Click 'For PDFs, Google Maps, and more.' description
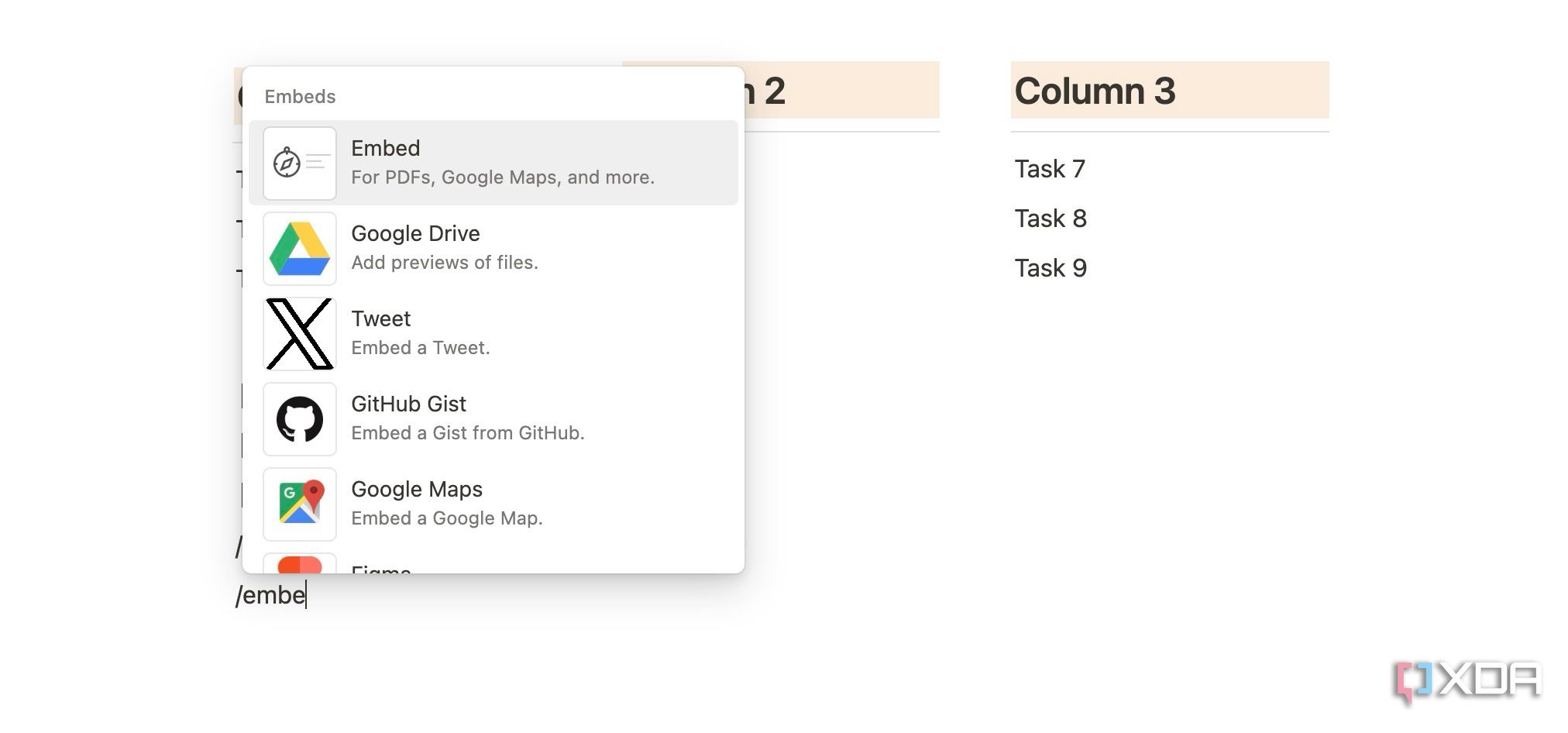This screenshot has height=733, width=1568. click(x=503, y=177)
